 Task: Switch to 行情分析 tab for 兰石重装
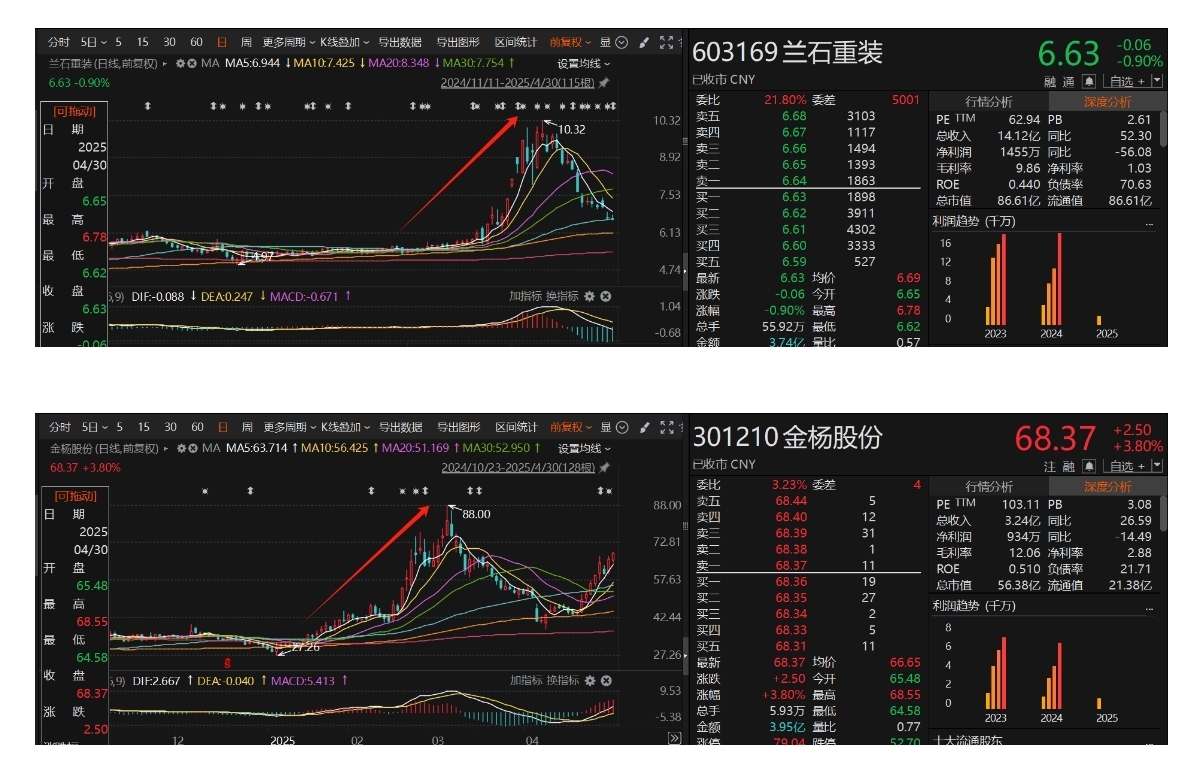pos(988,102)
